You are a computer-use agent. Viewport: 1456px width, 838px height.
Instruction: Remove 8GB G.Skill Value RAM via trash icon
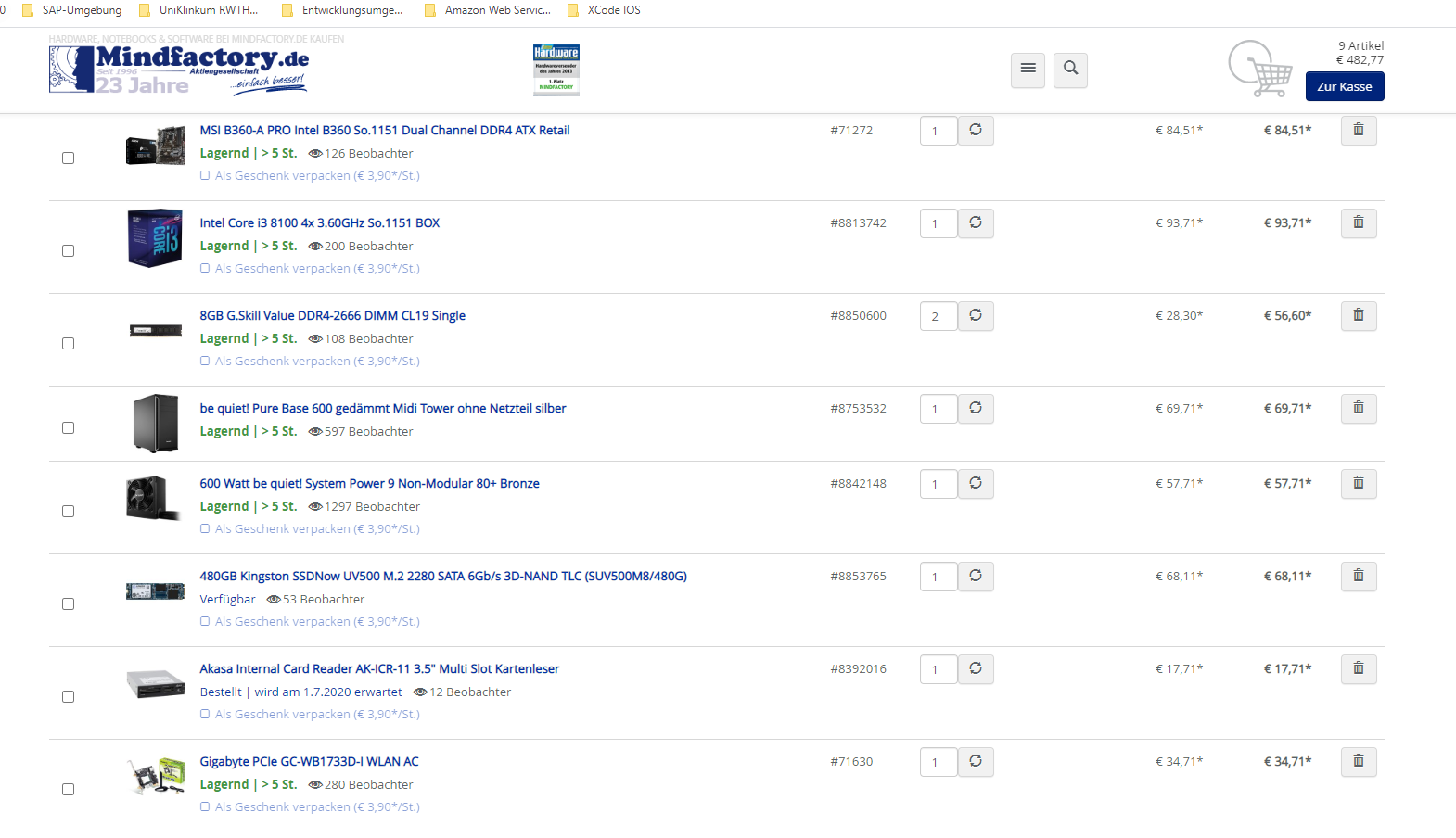click(1359, 316)
